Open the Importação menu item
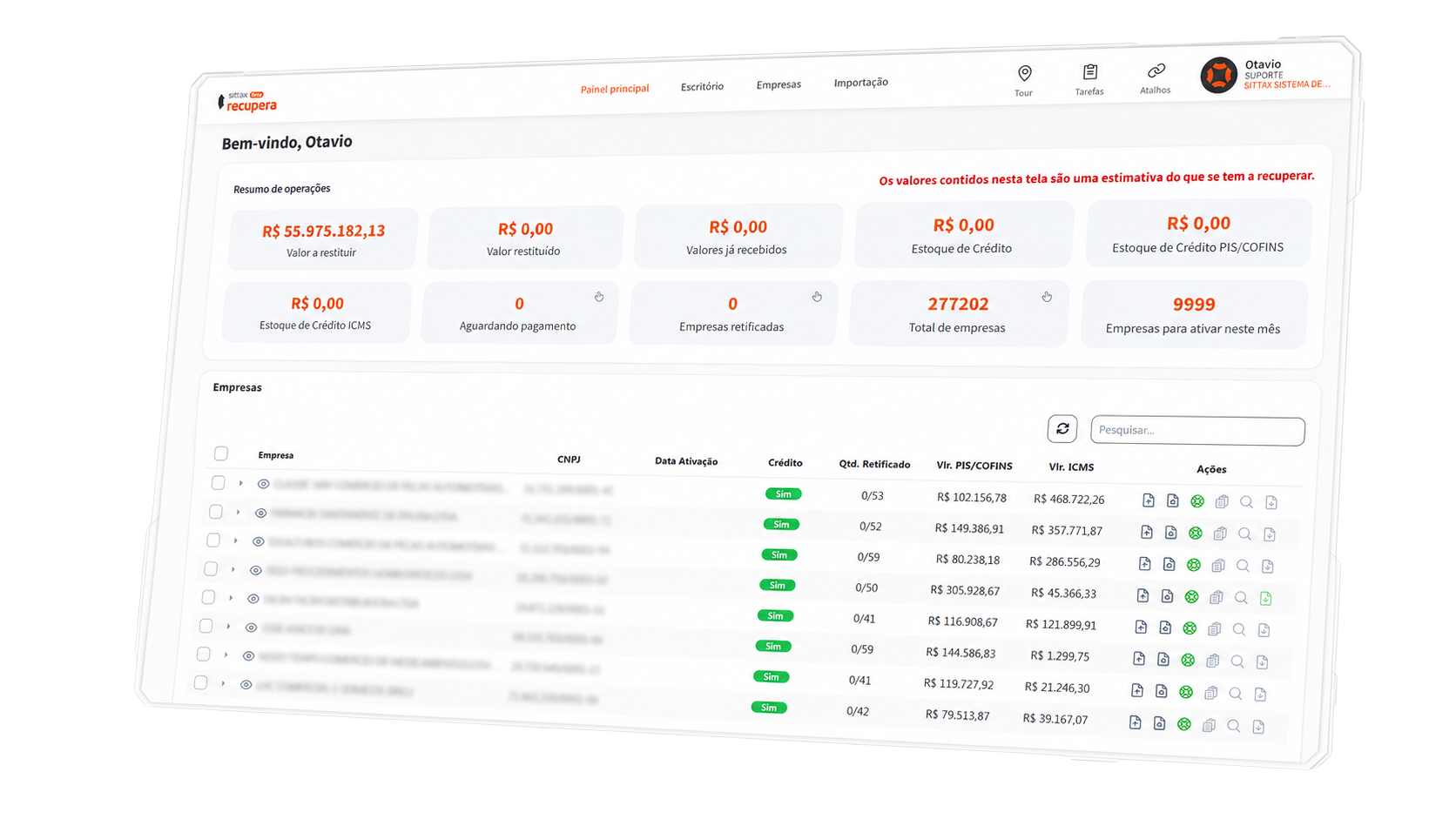 pos(861,83)
